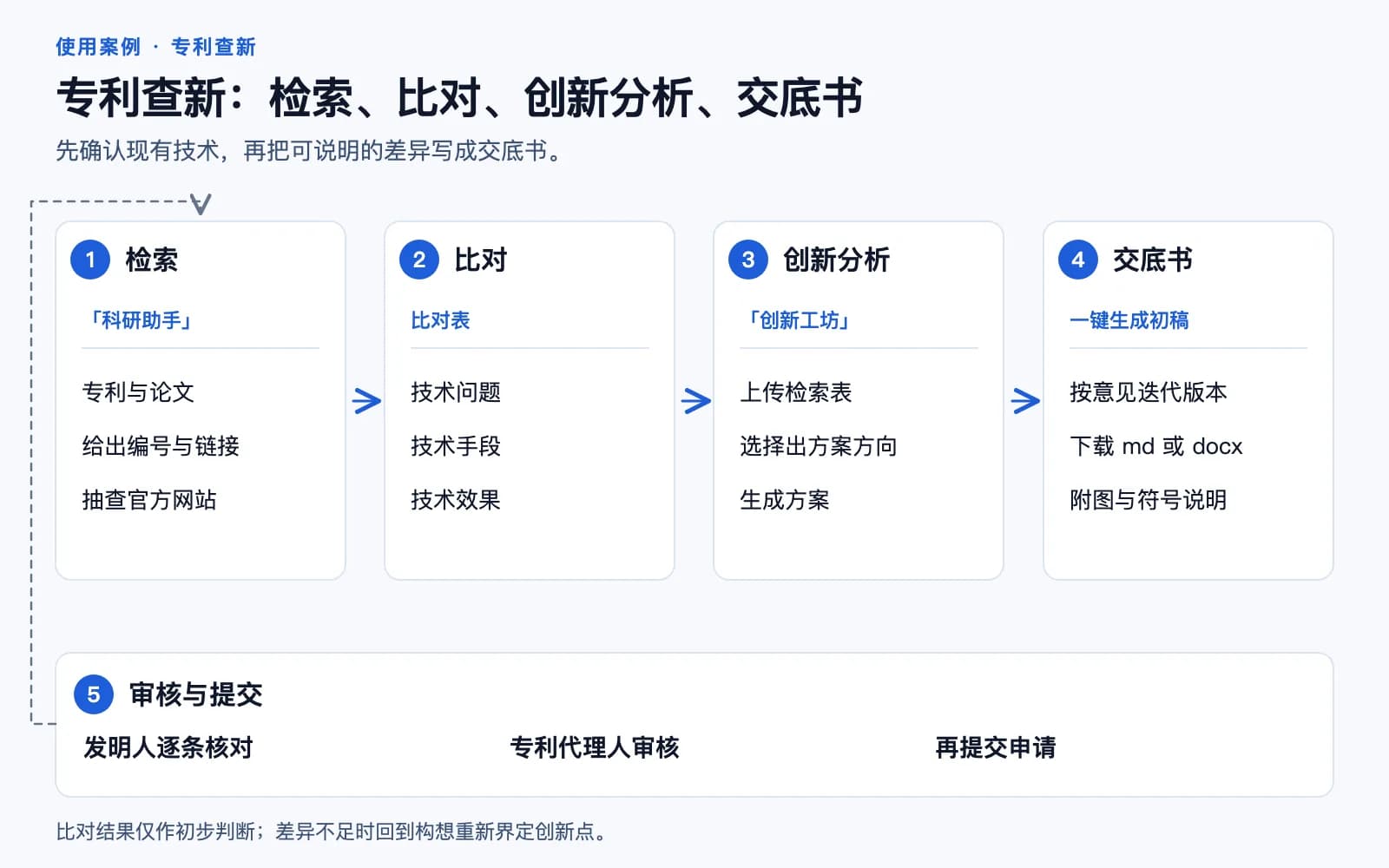The image size is (1389, 868).
Task: Select the 上传检索表 item
Action: pos(796,392)
